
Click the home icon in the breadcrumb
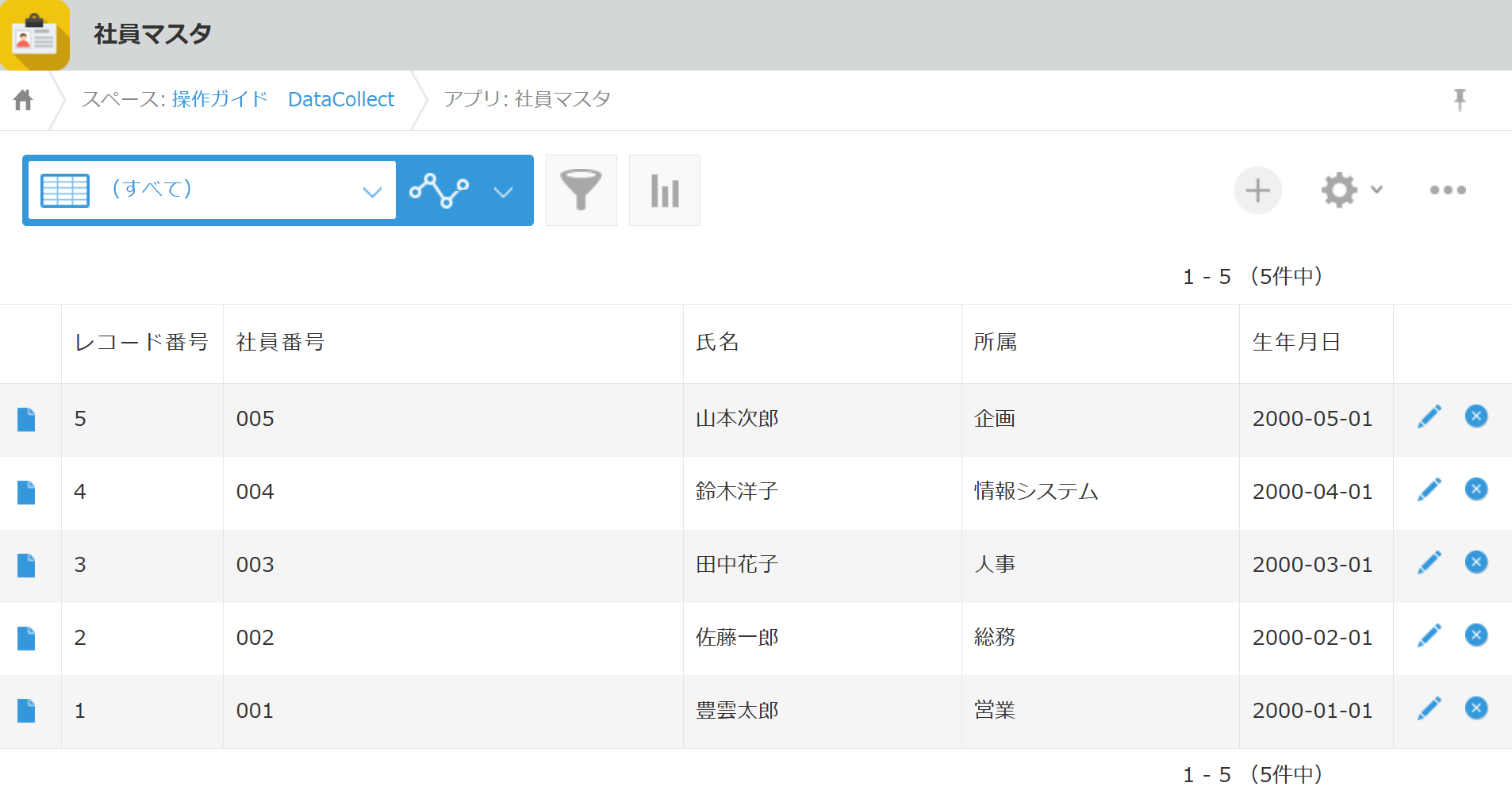click(x=23, y=98)
